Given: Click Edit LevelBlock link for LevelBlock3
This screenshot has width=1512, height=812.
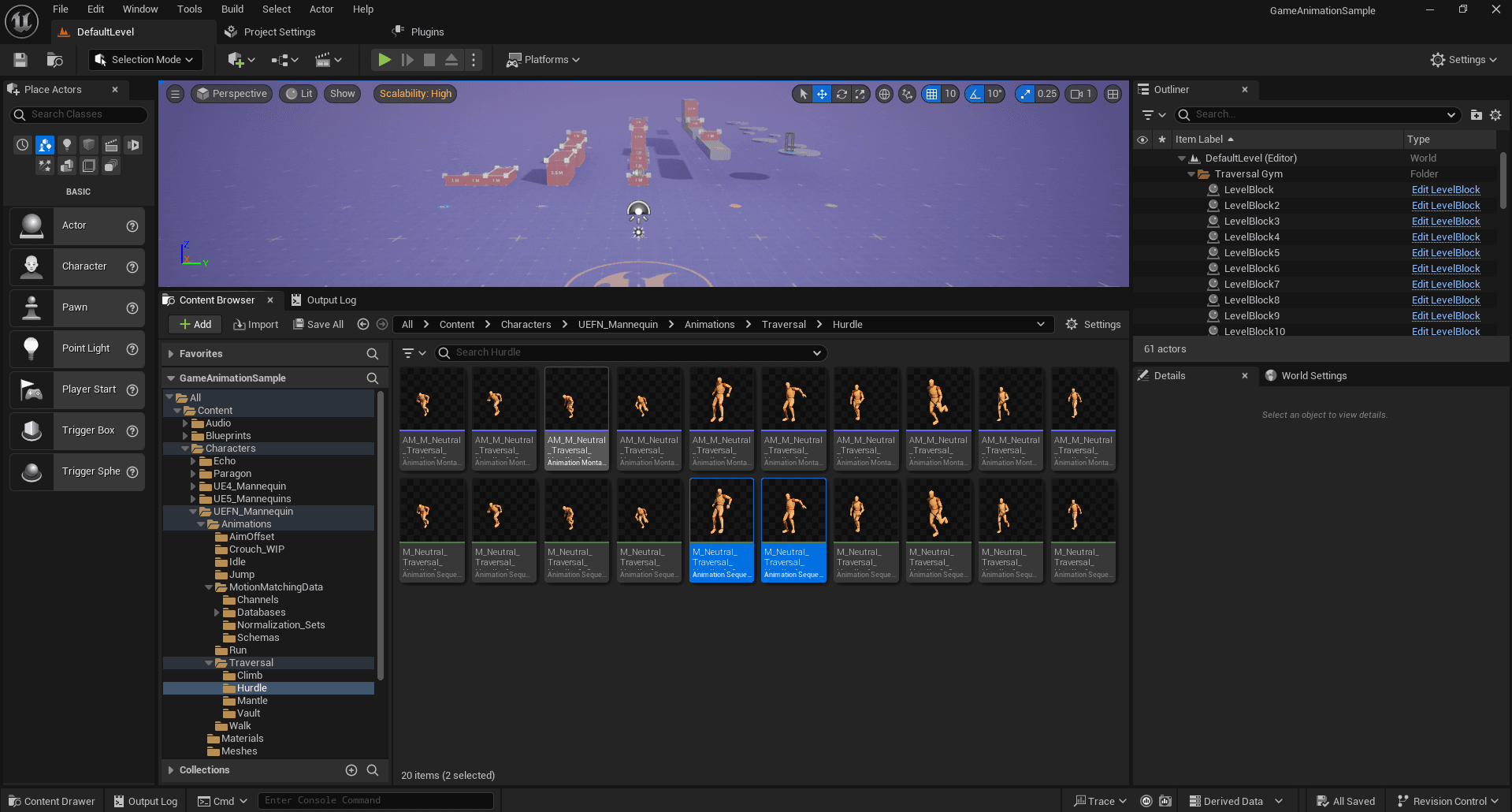Looking at the screenshot, I should point(1446,222).
